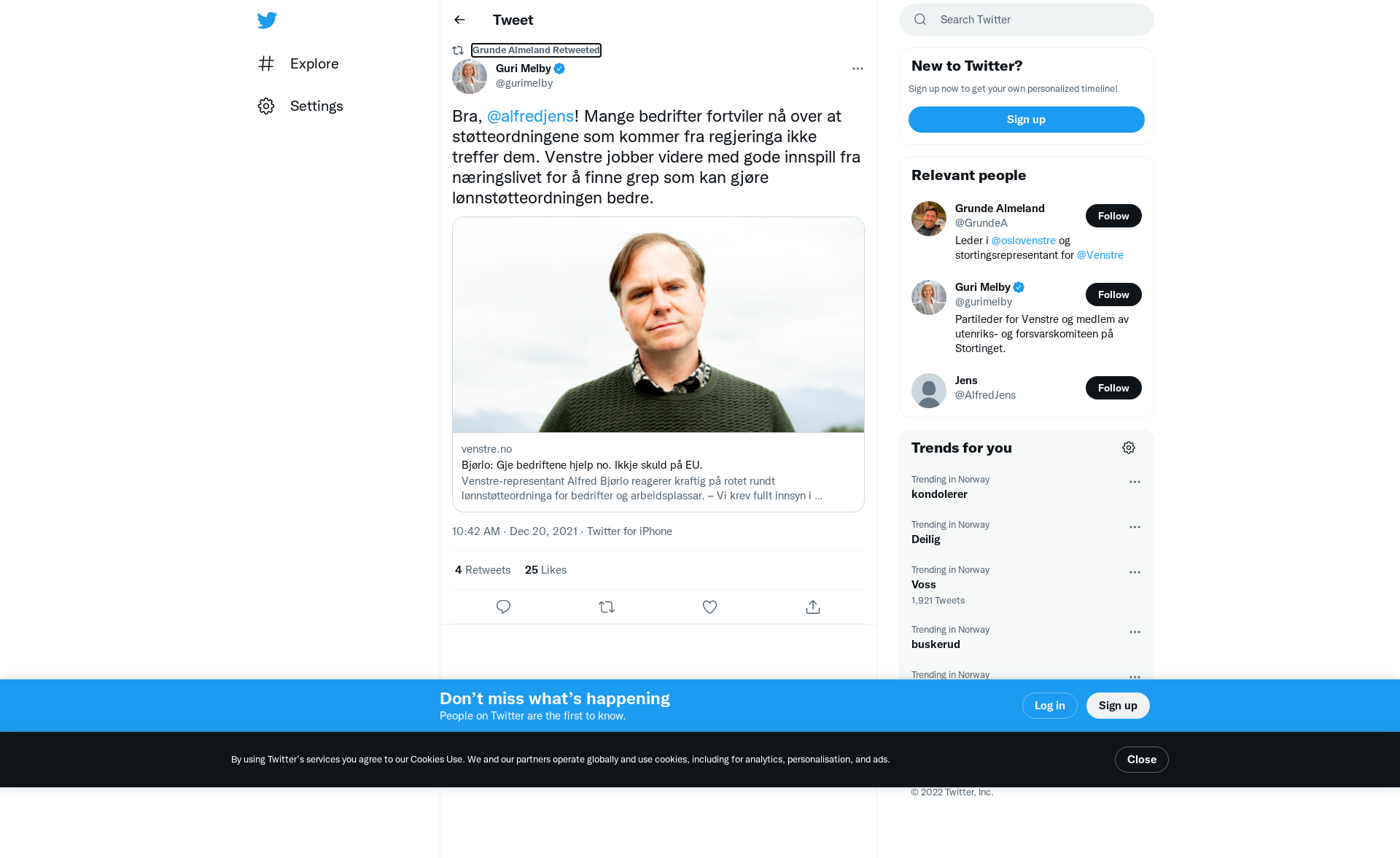Viewport: 1400px width, 858px height.
Task: Open Trends settings gear icon
Action: tap(1129, 448)
